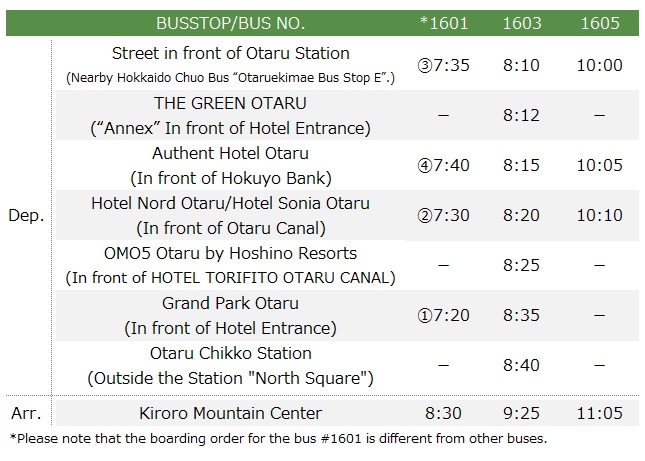Screen dimensions: 645x461
Task: Click THE GREEN OTARU bus stop name
Action: [231, 103]
